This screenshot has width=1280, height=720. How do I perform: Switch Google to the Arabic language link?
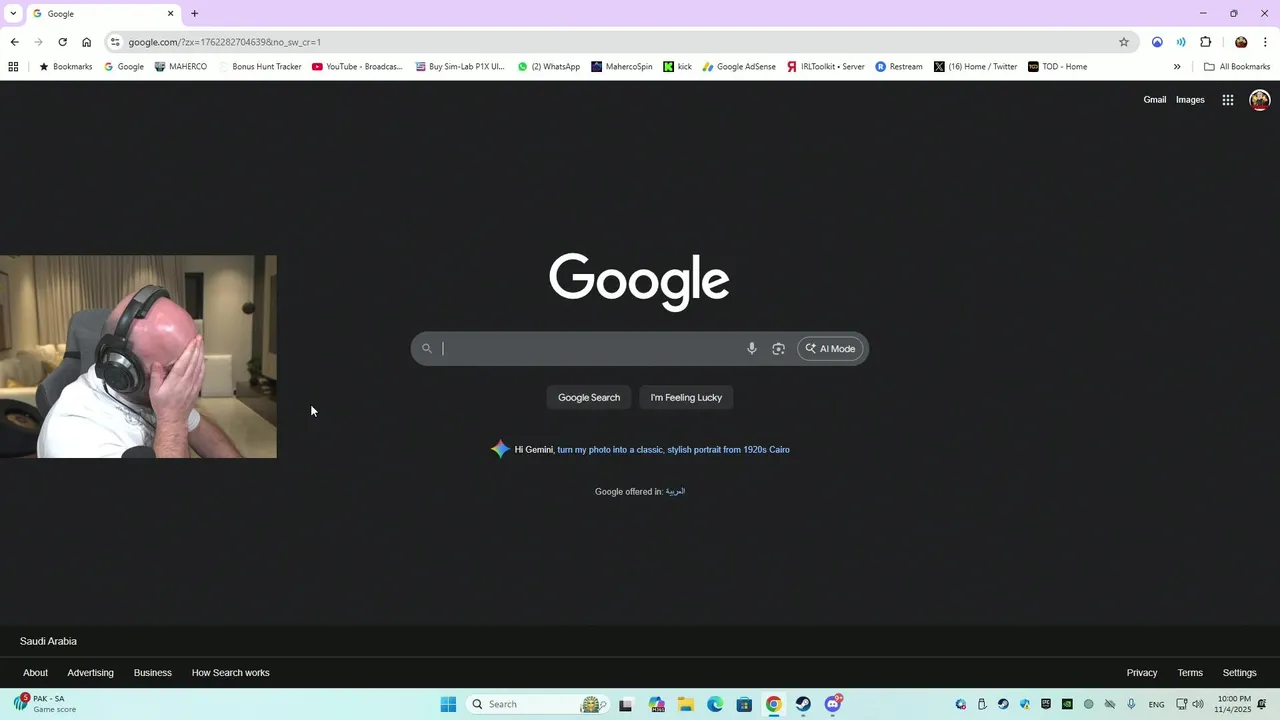(675, 492)
